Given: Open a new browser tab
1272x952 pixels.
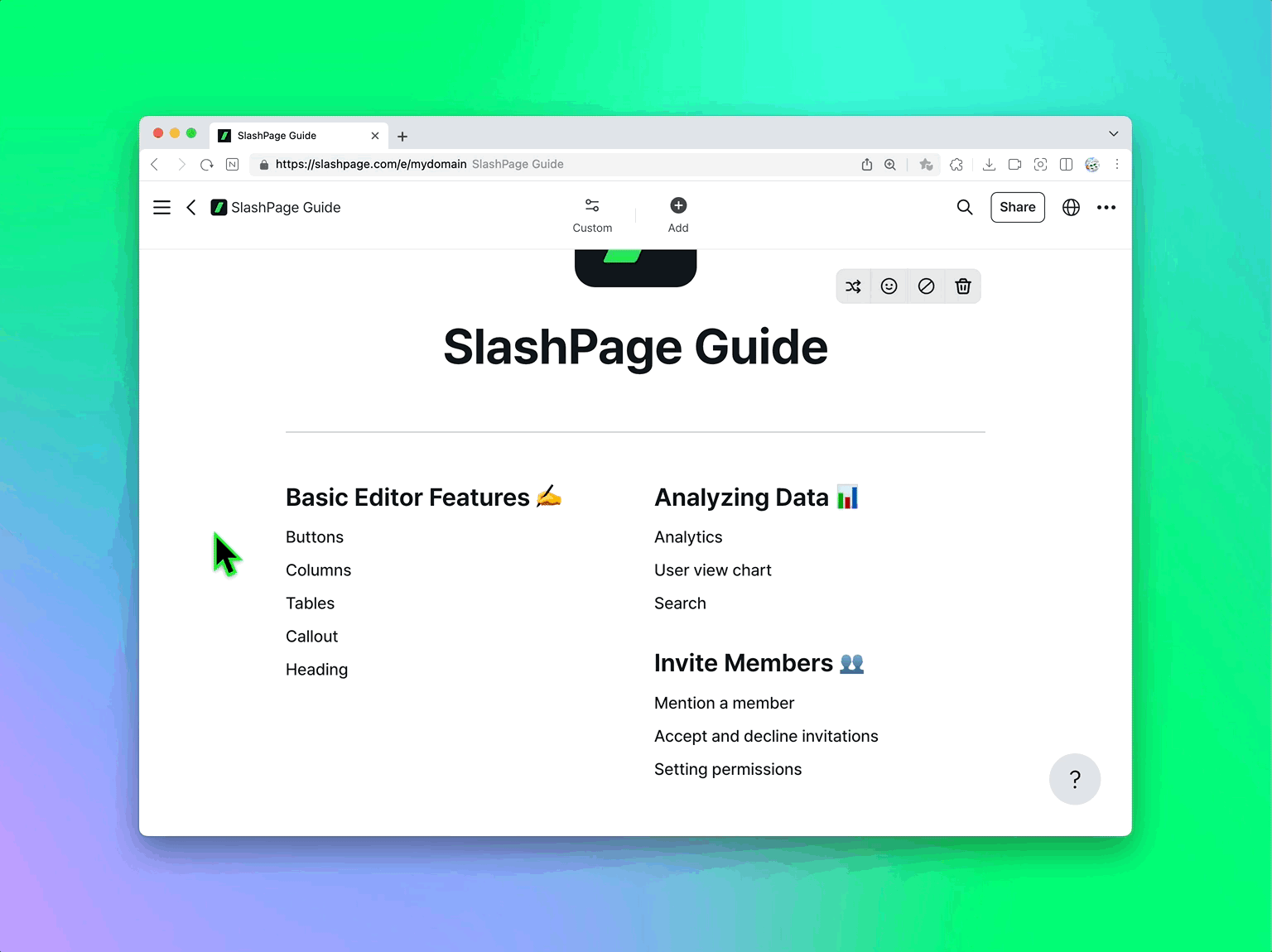Looking at the screenshot, I should pos(402,137).
